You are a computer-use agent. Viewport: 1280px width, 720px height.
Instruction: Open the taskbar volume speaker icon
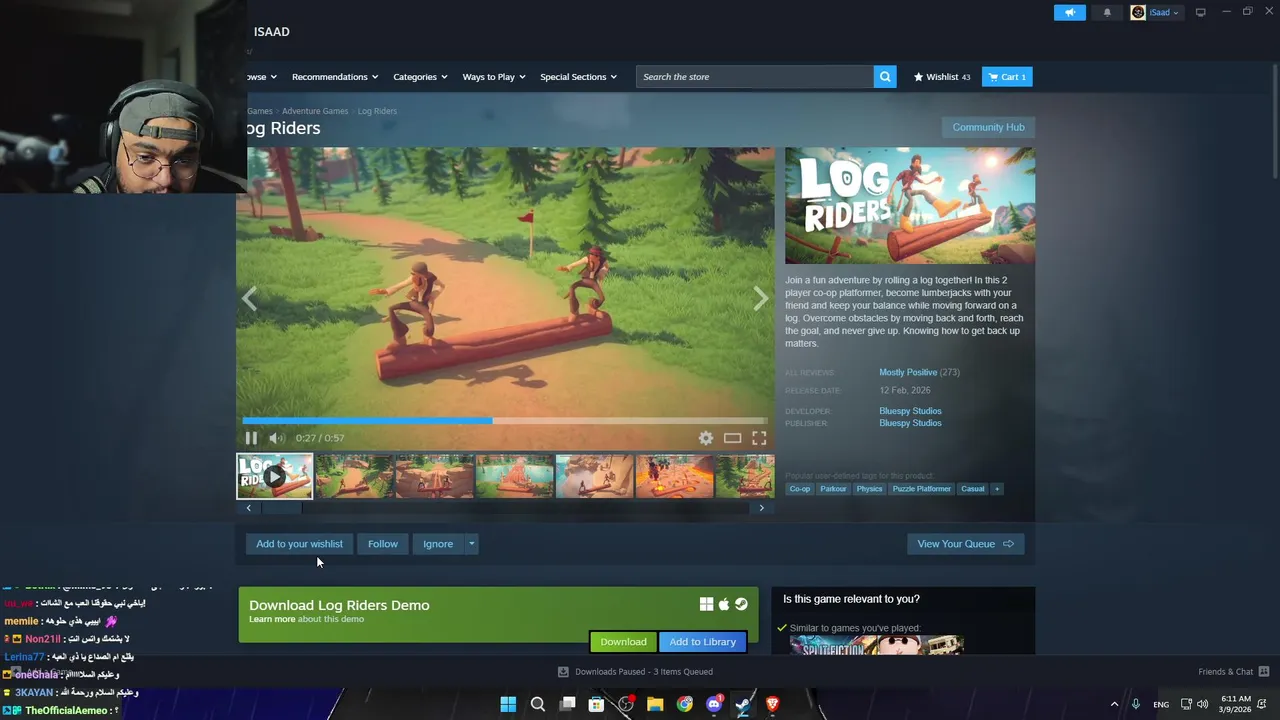[1202, 704]
